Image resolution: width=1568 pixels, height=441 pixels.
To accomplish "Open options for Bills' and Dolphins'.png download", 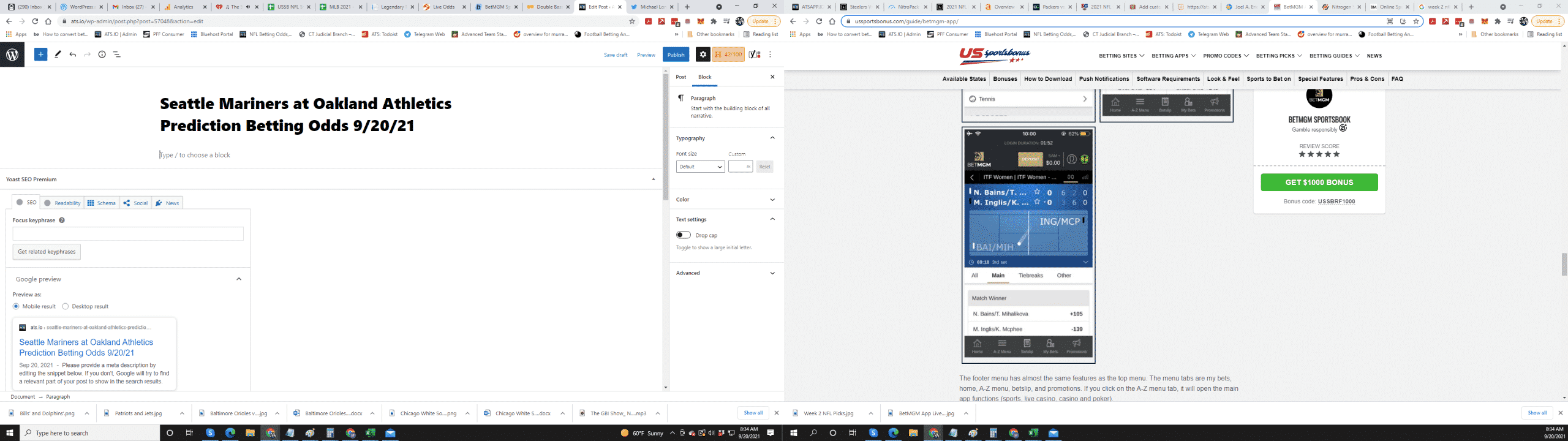I will click(86, 413).
